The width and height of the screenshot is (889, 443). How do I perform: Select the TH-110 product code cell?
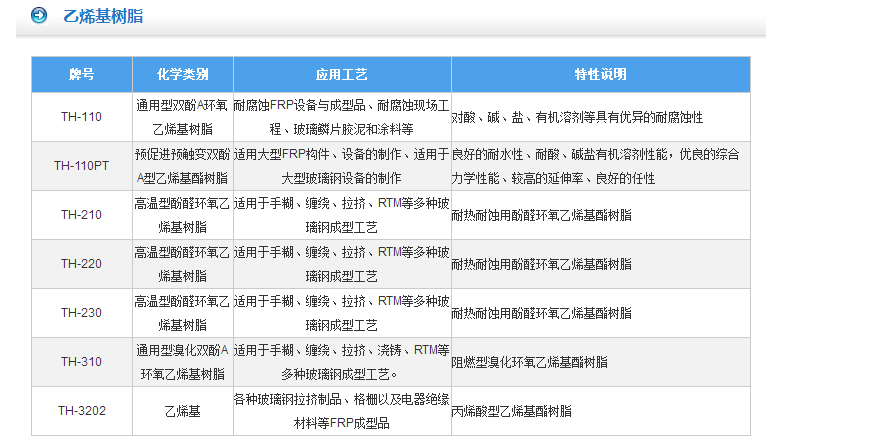(81, 117)
